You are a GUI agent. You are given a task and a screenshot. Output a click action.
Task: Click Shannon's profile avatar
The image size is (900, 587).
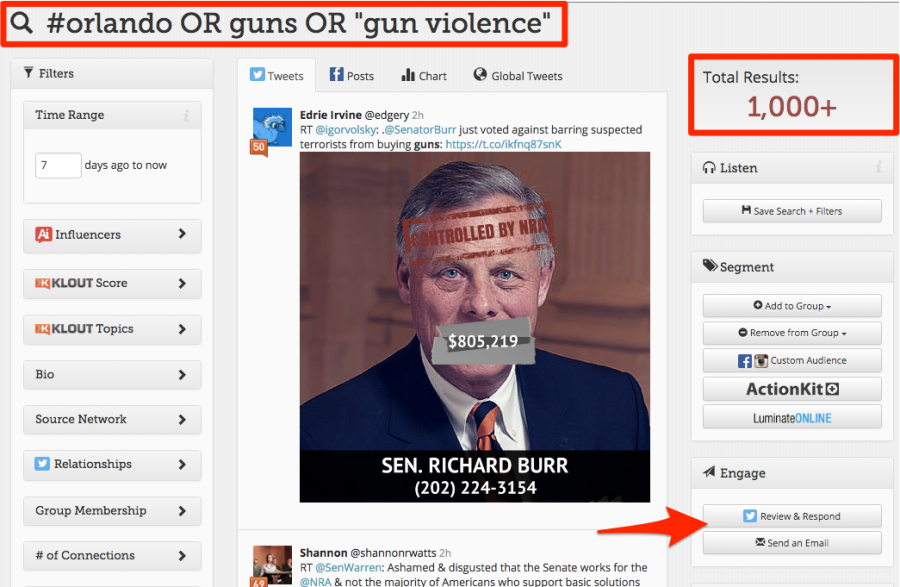click(272, 565)
